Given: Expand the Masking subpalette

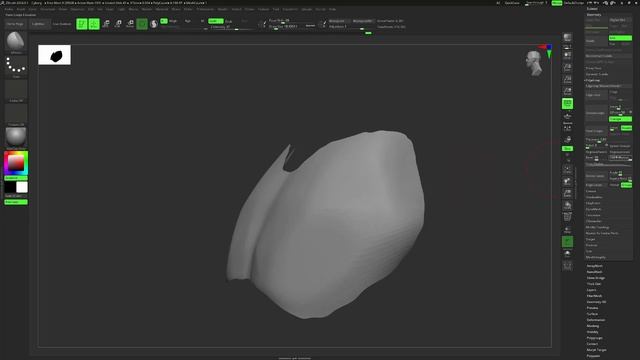Looking at the screenshot, I should coord(593,326).
